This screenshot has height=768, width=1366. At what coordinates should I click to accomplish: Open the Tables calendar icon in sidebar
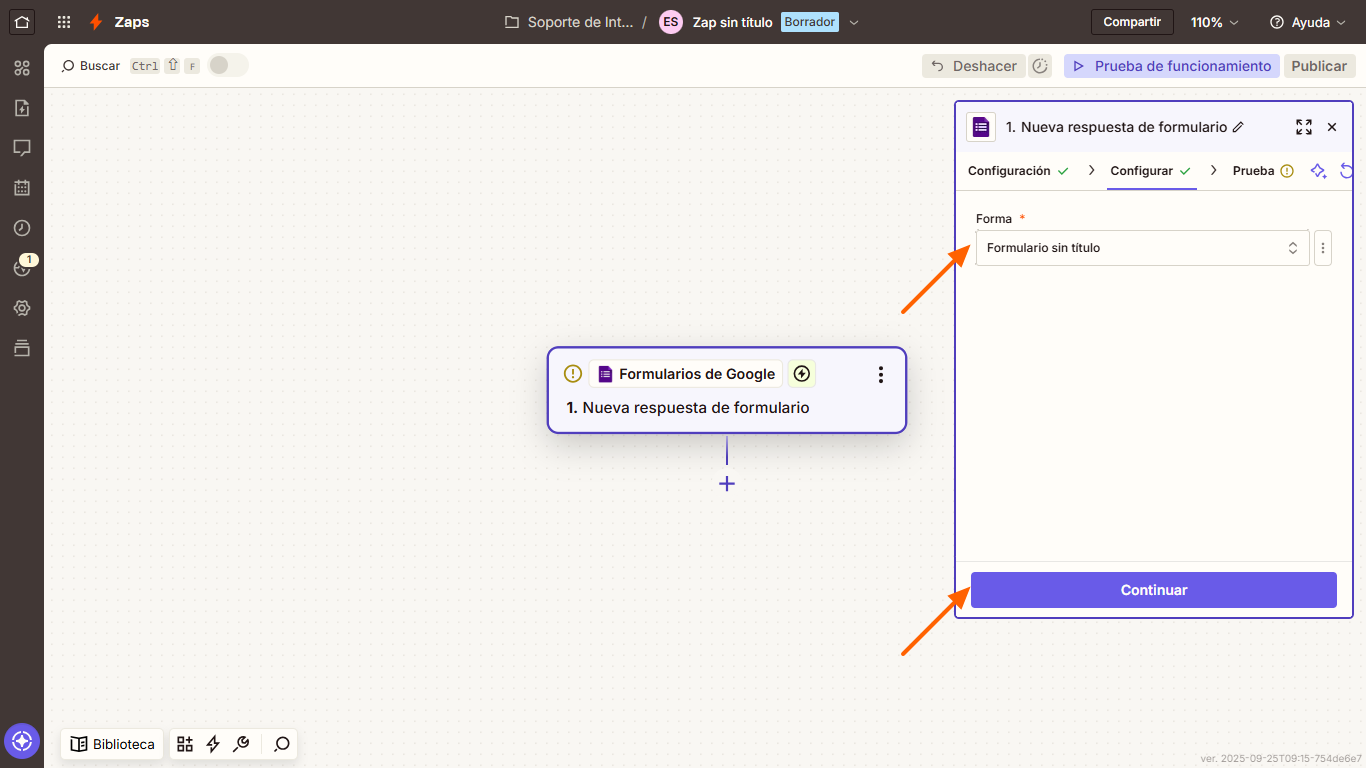click(22, 188)
